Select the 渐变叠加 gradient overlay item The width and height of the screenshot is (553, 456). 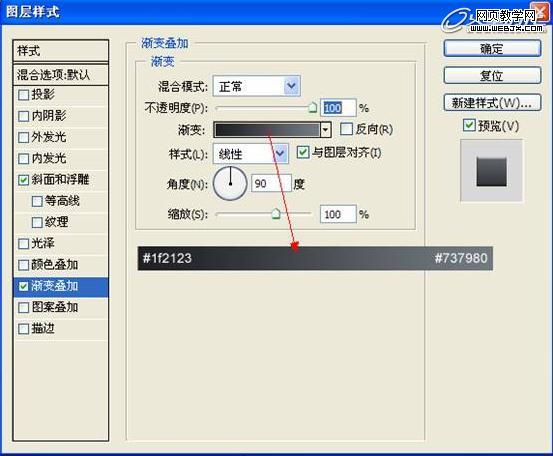click(x=61, y=286)
